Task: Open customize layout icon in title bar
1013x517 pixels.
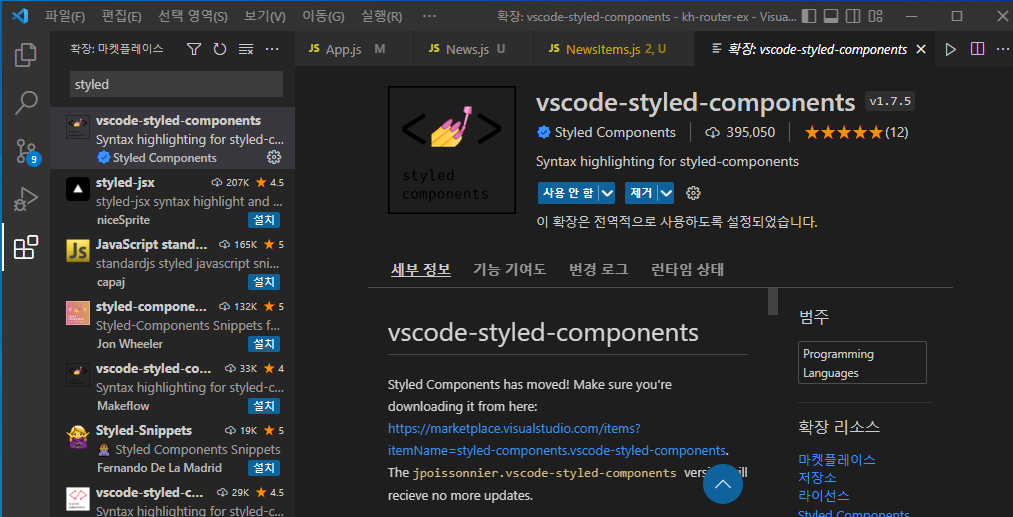Action: pos(875,16)
